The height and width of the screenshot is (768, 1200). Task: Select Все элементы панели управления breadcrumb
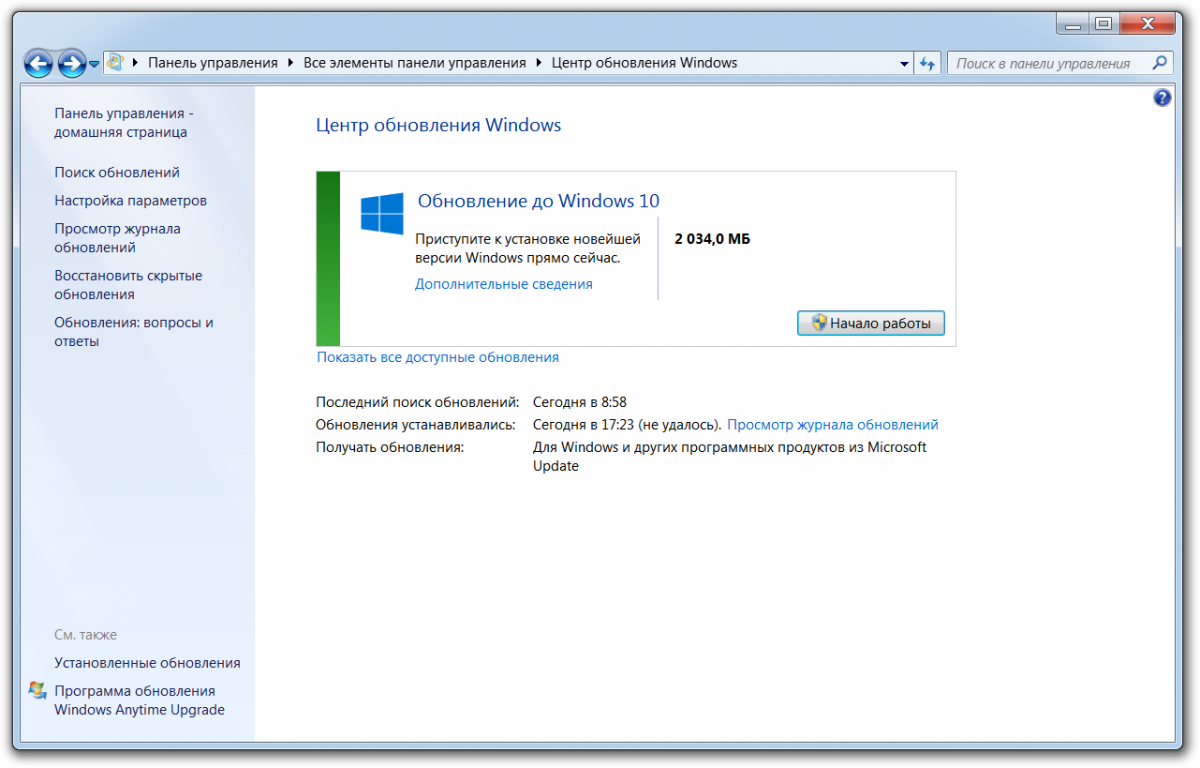point(414,63)
